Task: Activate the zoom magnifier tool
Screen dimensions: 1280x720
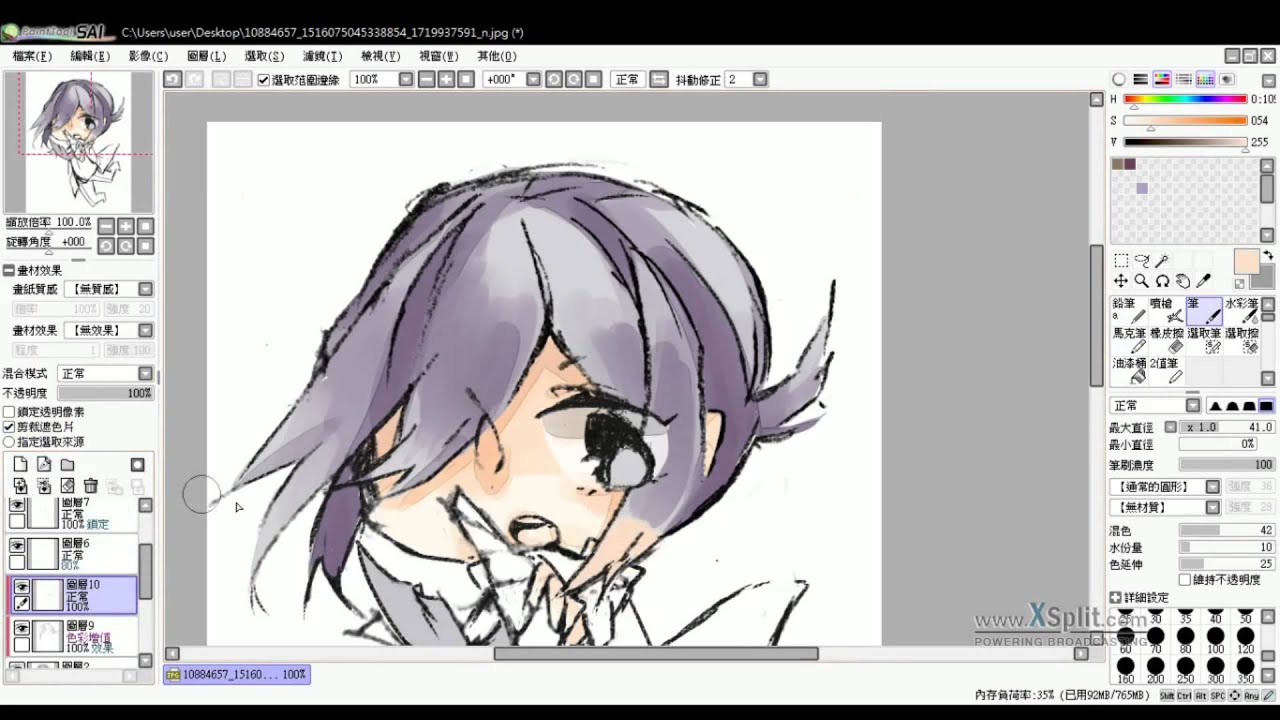Action: click(1141, 282)
